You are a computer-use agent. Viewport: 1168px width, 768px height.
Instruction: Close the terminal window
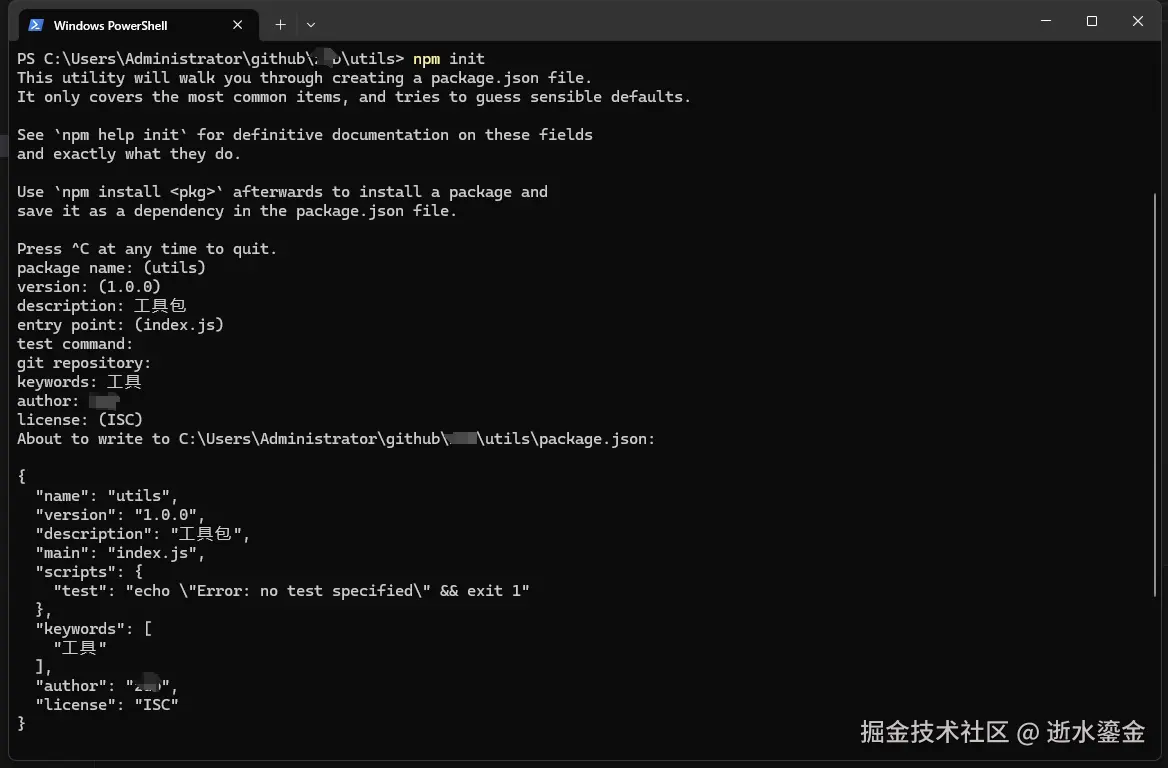coord(1138,21)
